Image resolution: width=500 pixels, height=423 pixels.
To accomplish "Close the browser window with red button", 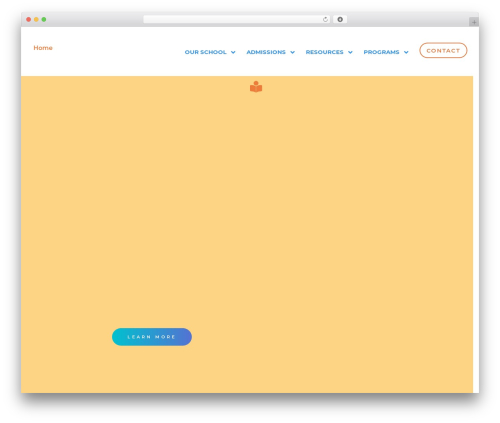I will 29,19.
